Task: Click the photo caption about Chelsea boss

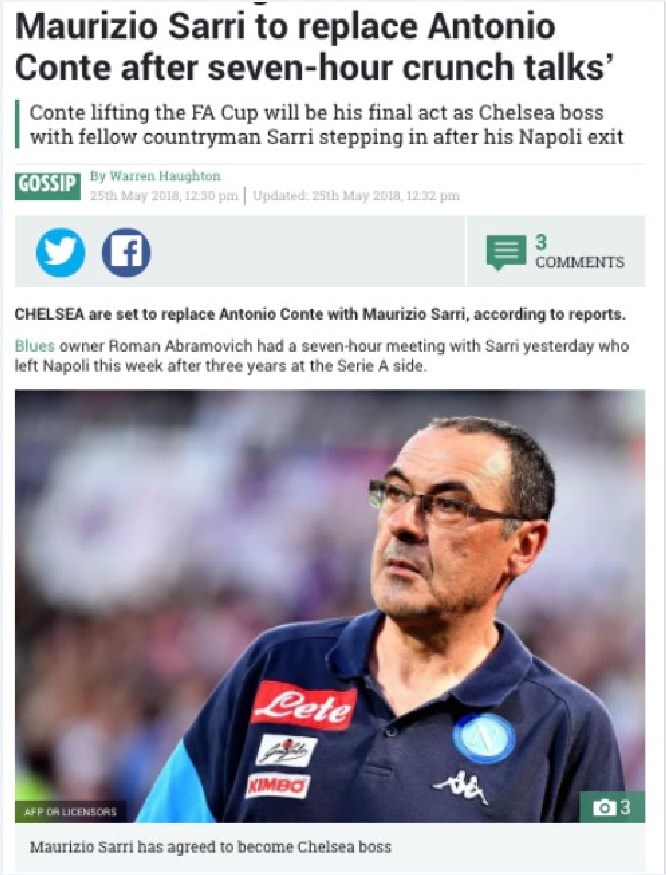Action: pos(210,847)
